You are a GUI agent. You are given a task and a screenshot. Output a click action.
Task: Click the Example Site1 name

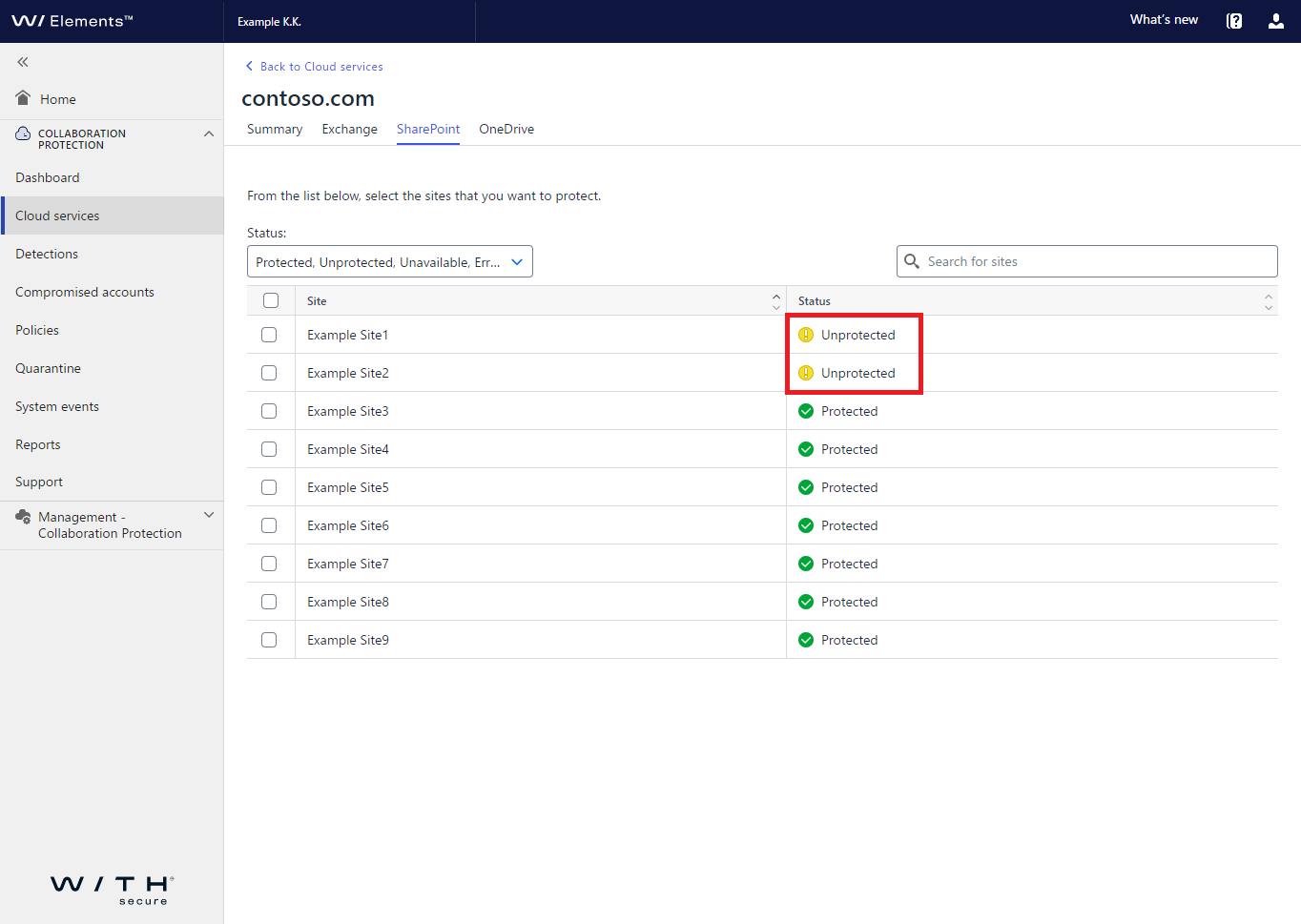[x=347, y=335]
